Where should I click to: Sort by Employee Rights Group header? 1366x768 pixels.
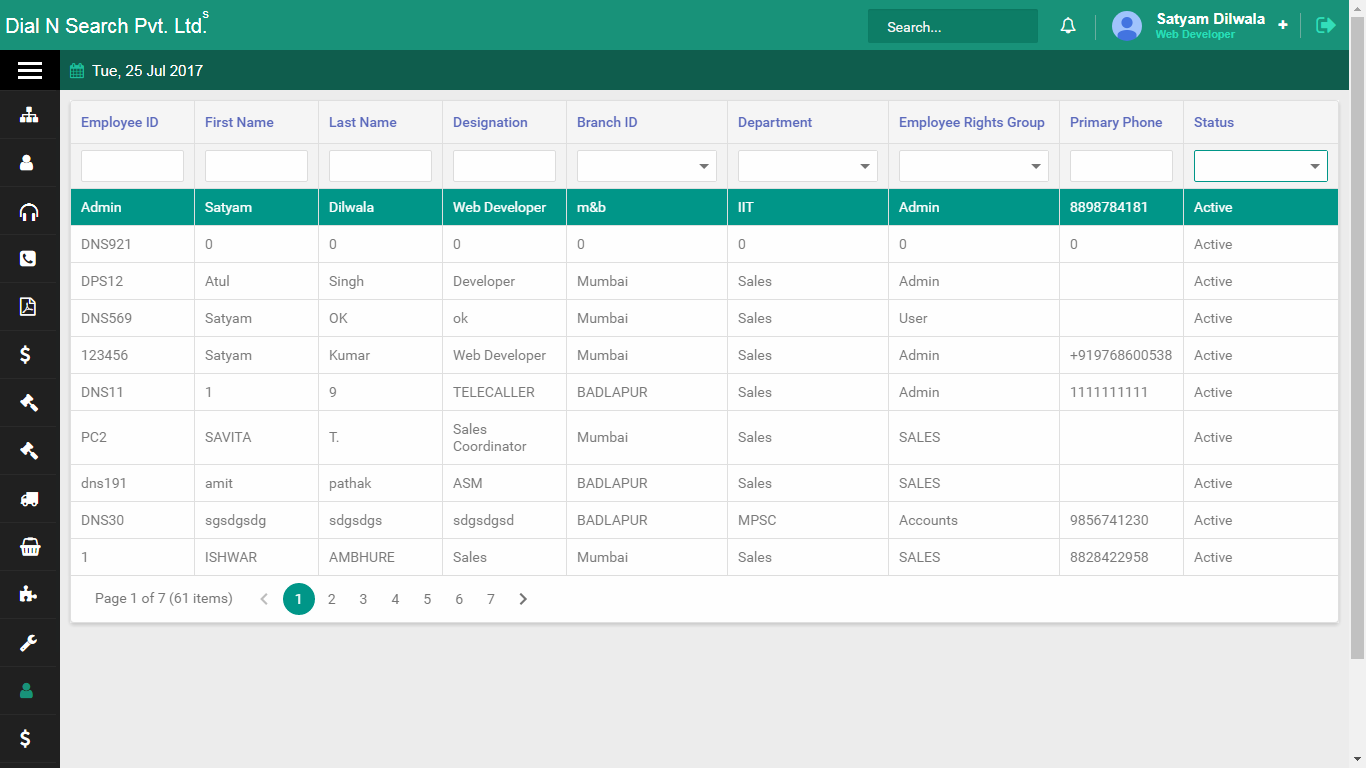coord(972,122)
